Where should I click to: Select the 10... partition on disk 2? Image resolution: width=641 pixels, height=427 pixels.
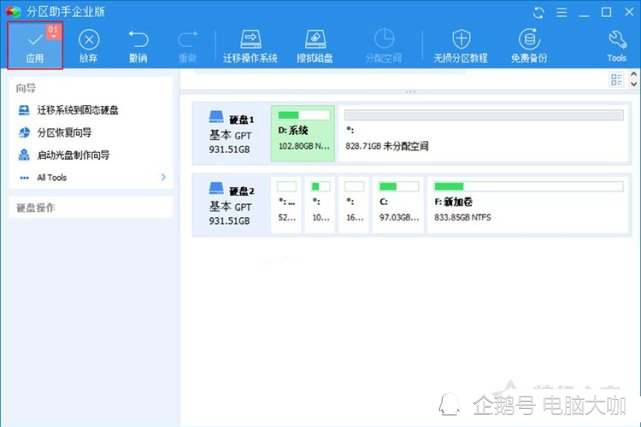[320, 205]
